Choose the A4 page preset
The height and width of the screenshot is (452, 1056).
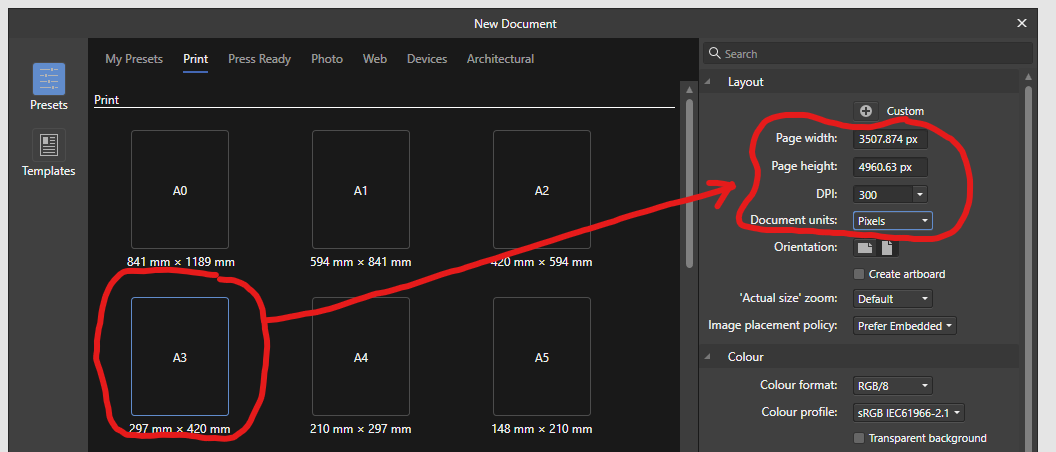coord(361,357)
